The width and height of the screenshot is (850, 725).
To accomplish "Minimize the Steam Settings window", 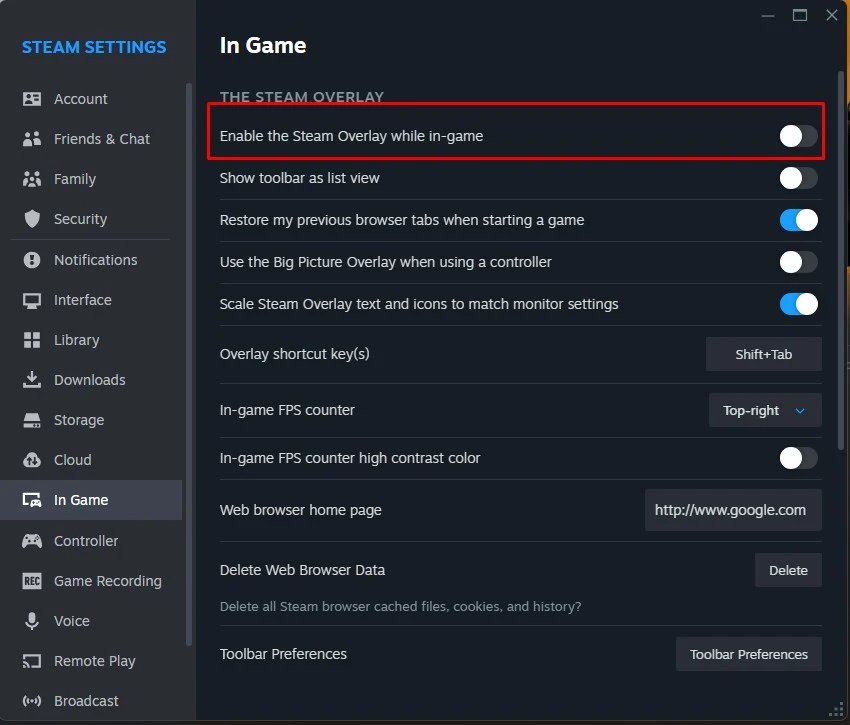I will pos(768,15).
